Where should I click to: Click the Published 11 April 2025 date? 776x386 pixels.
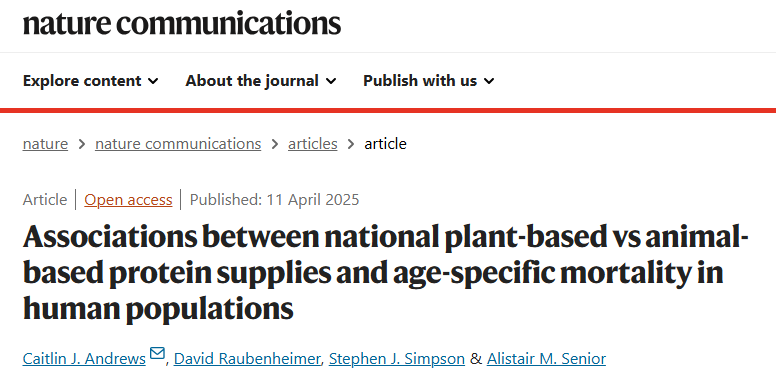click(275, 200)
